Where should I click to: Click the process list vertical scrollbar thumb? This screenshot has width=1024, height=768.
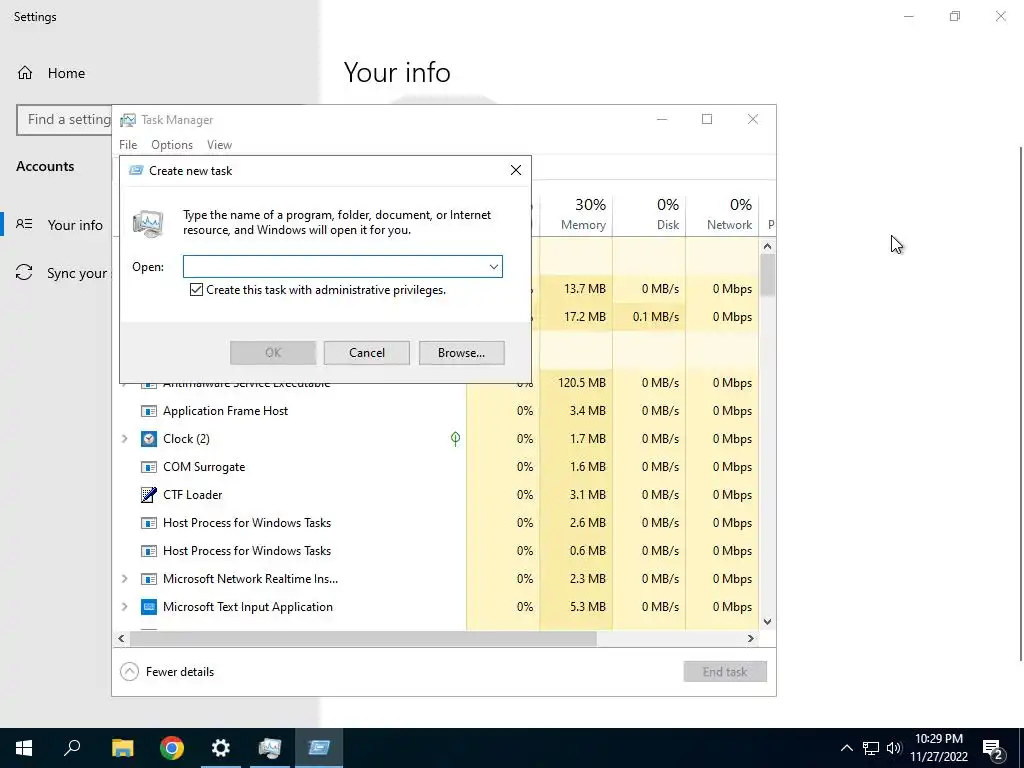click(767, 275)
